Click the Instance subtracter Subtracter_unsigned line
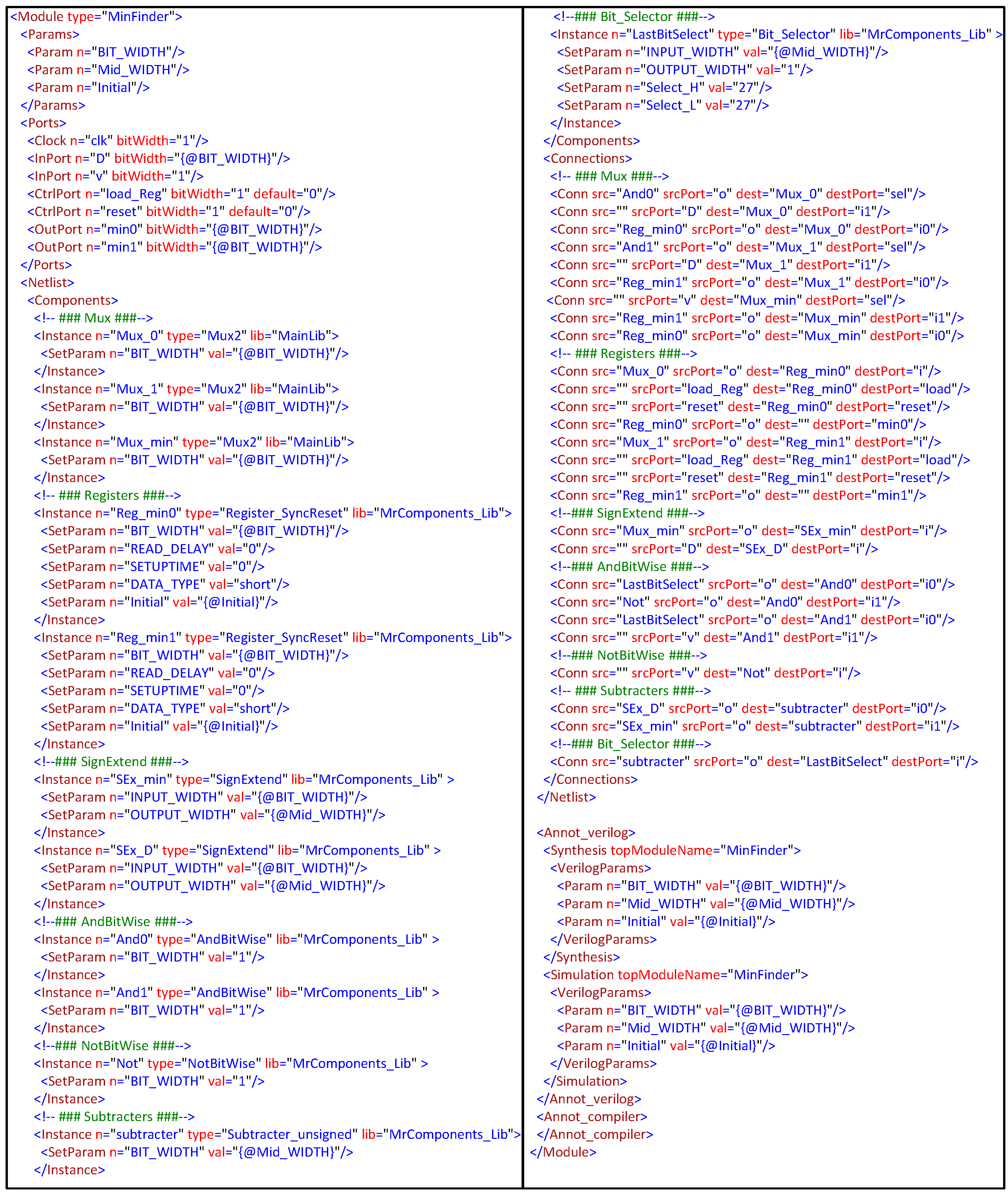 pos(277,1134)
